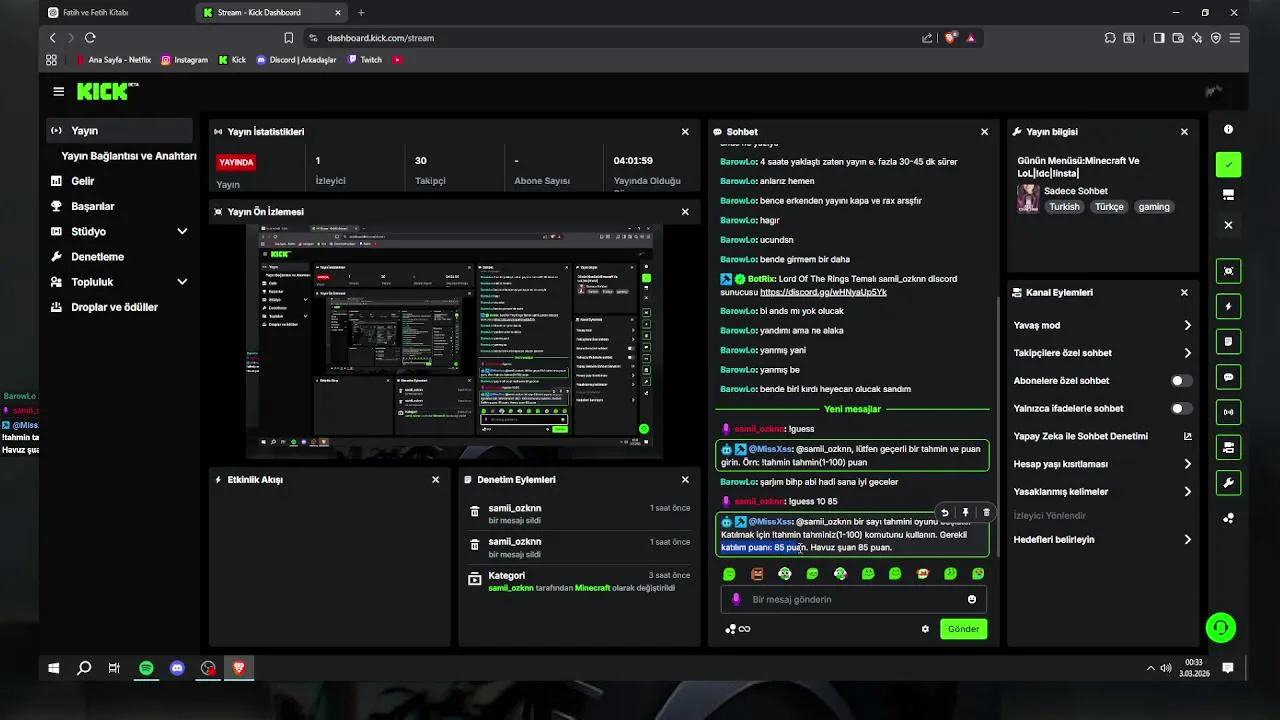Click the Bir mesaj gönderin input field

click(852, 599)
